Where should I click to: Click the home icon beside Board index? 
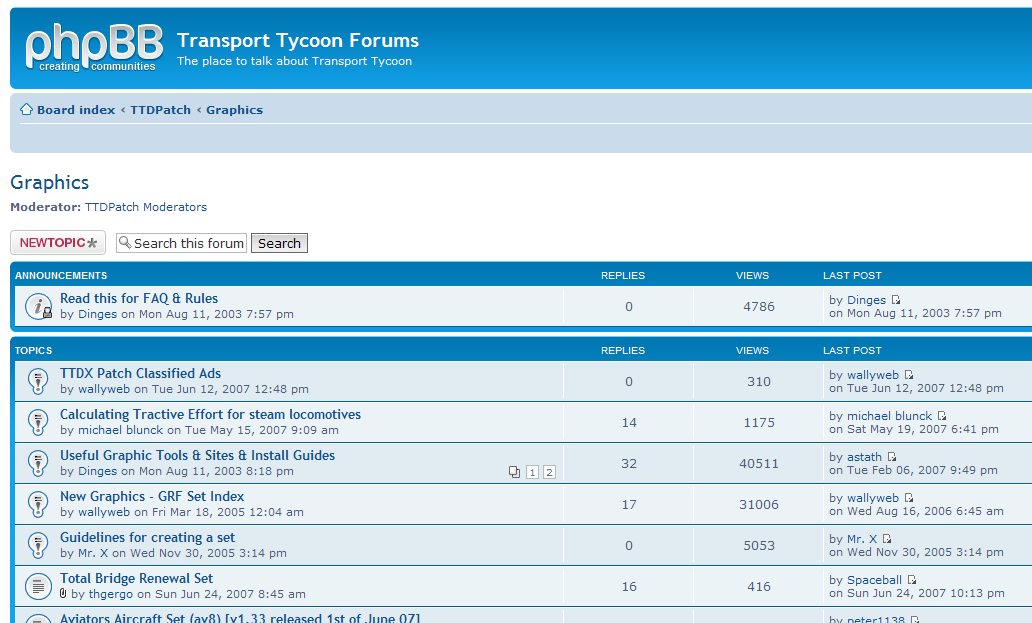click(26, 109)
